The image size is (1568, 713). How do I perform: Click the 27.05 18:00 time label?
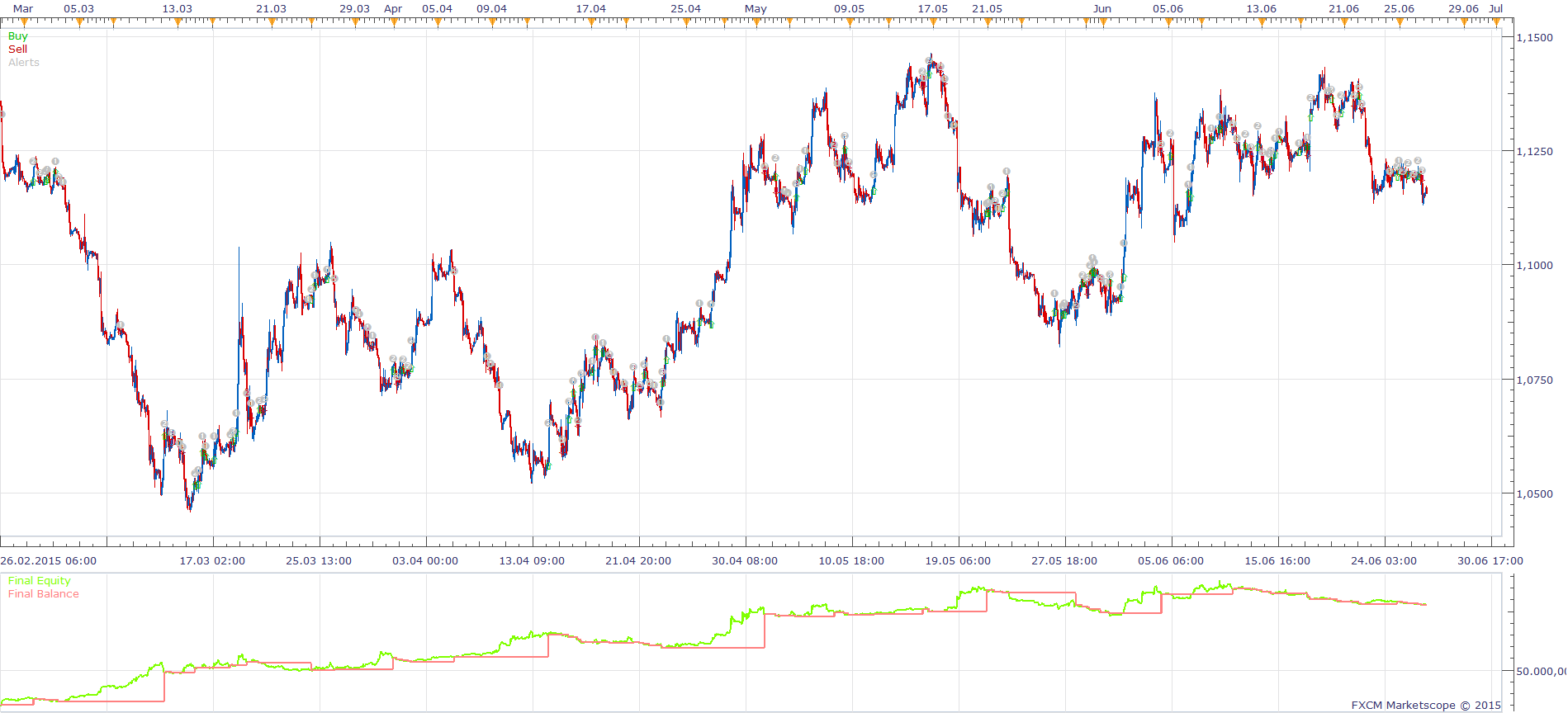1064,561
